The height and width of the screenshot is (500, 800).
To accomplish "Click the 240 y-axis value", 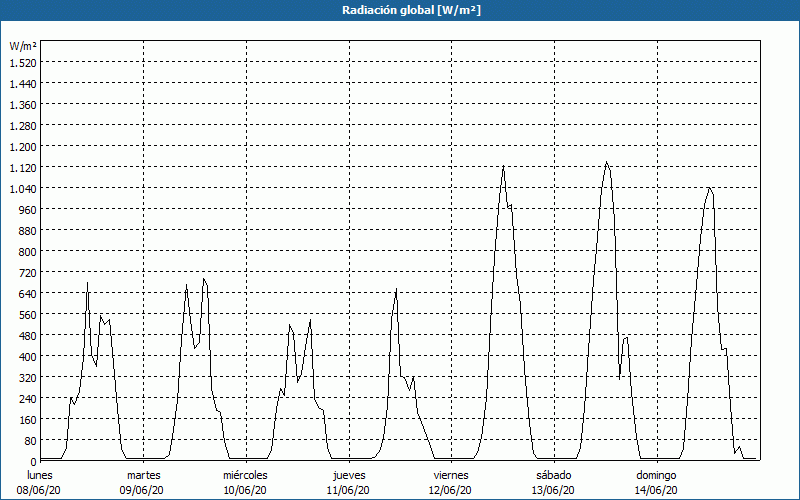I will (x=27, y=398).
